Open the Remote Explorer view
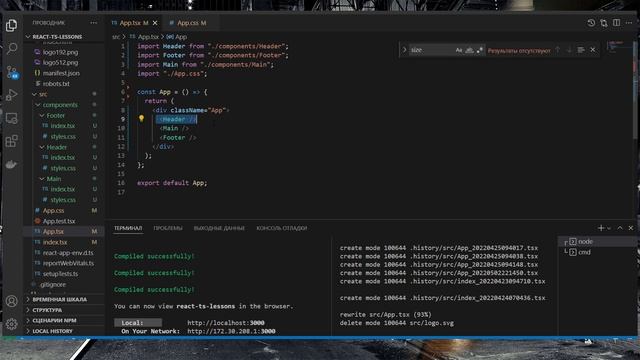The height and width of the screenshot is (360, 640). (11, 118)
